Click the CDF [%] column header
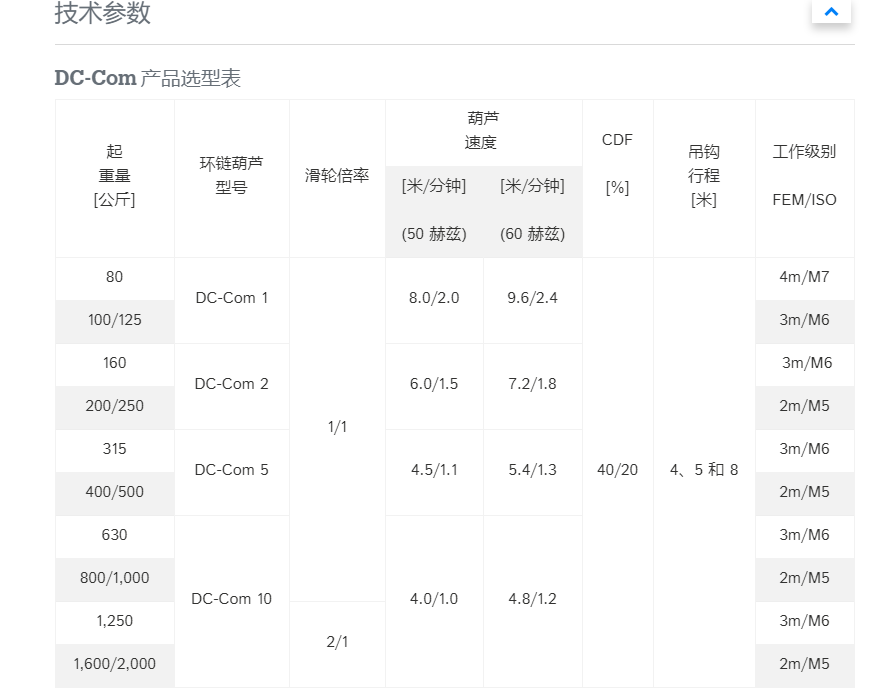 pos(617,164)
